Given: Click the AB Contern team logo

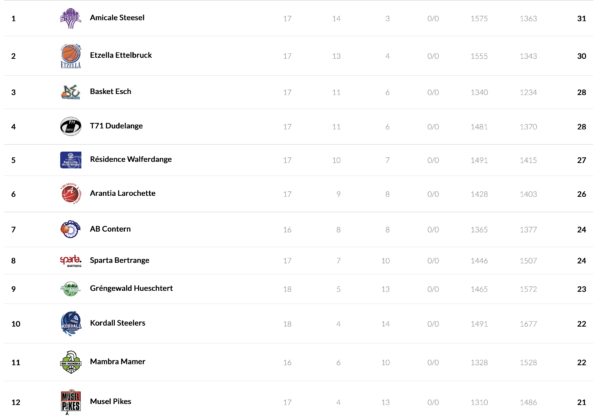Looking at the screenshot, I should coord(70,229).
